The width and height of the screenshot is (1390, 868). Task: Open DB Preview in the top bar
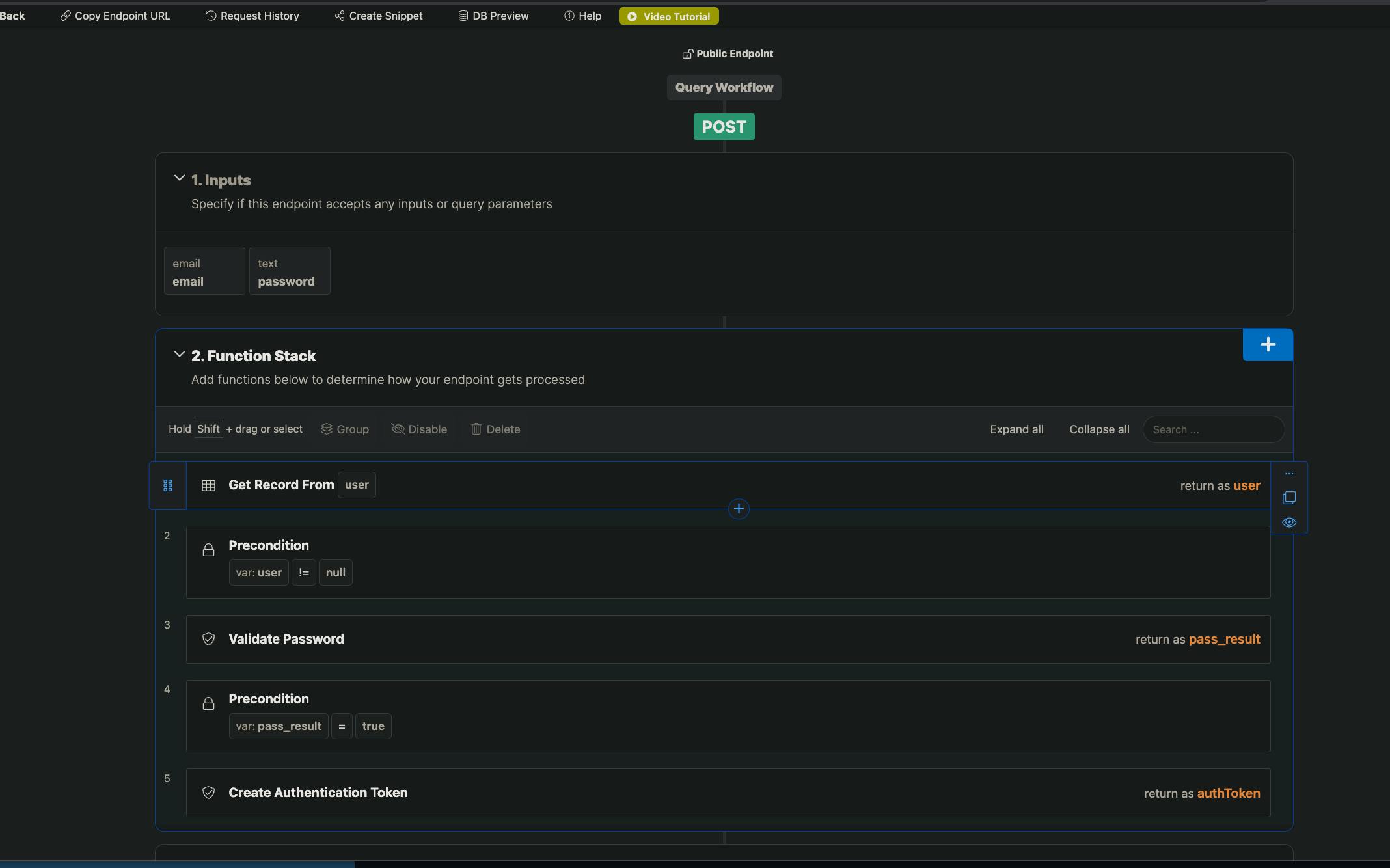pyautogui.click(x=493, y=16)
